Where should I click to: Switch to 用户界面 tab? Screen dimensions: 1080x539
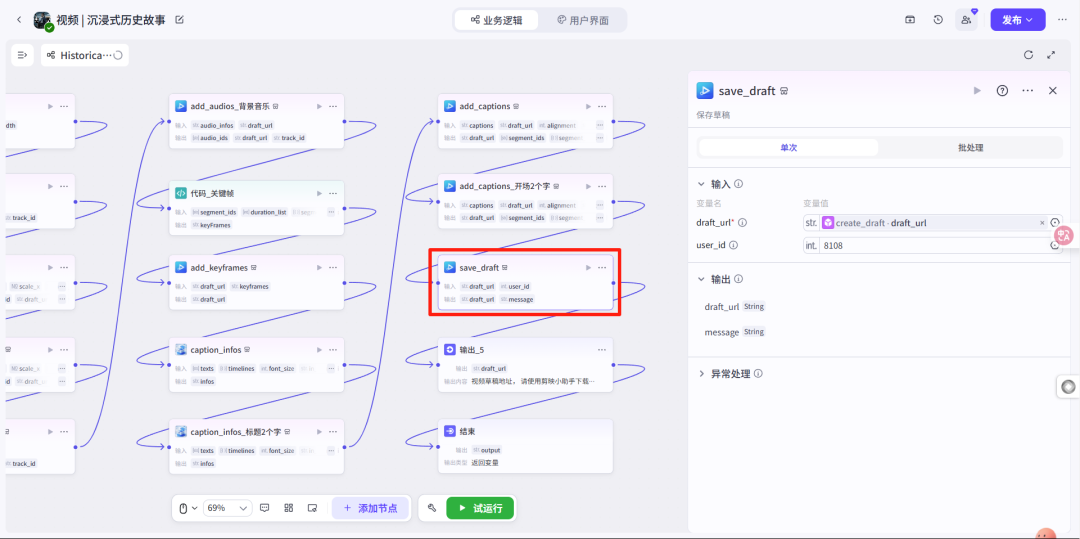point(583,20)
